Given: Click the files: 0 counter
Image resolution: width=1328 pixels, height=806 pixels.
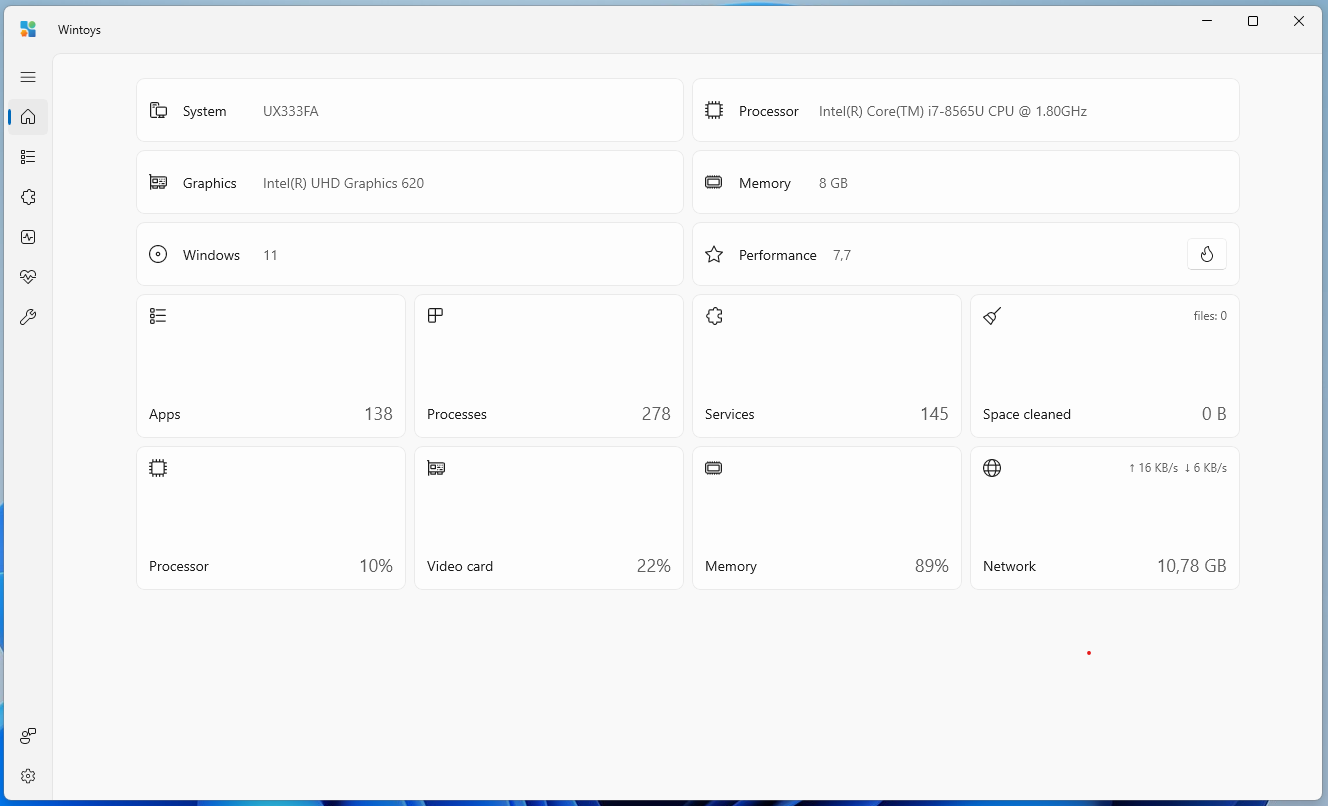Looking at the screenshot, I should coord(1210,316).
